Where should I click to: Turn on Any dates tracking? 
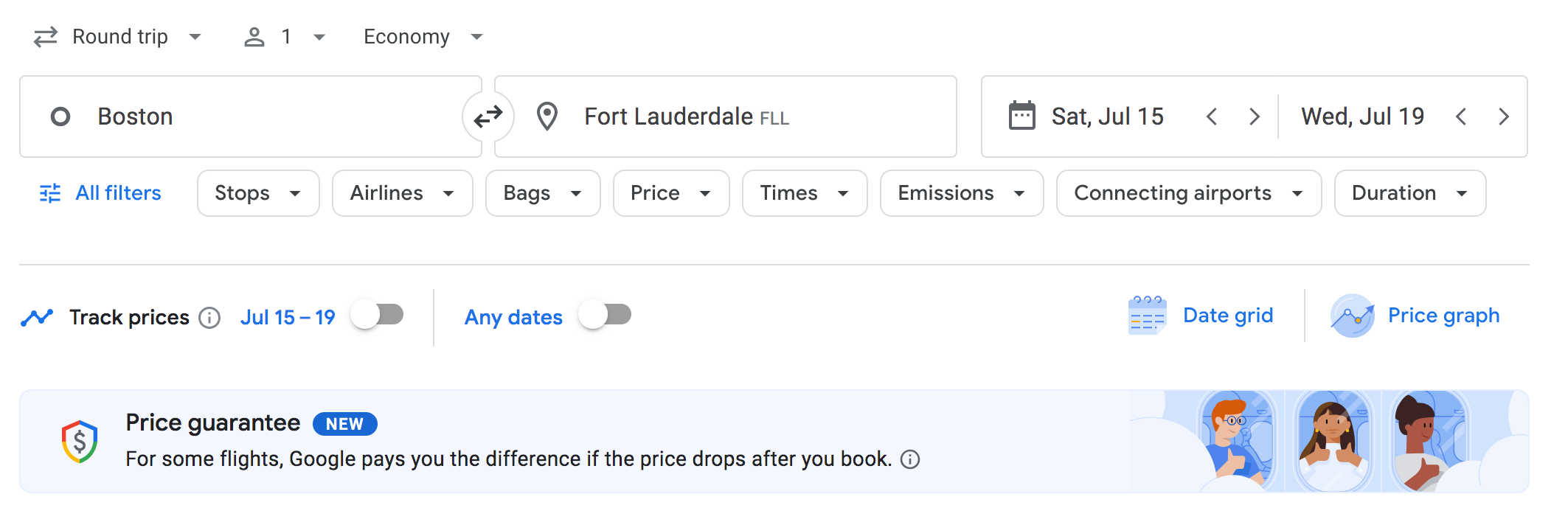click(605, 316)
